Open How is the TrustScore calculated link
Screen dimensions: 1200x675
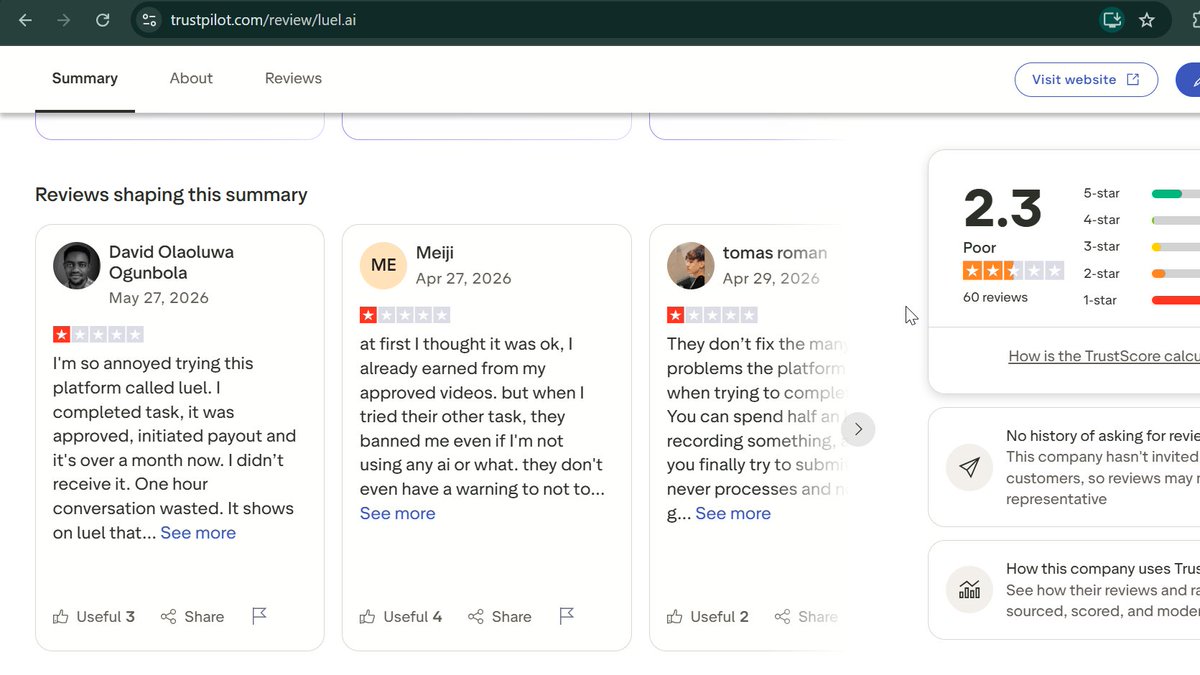point(1104,356)
